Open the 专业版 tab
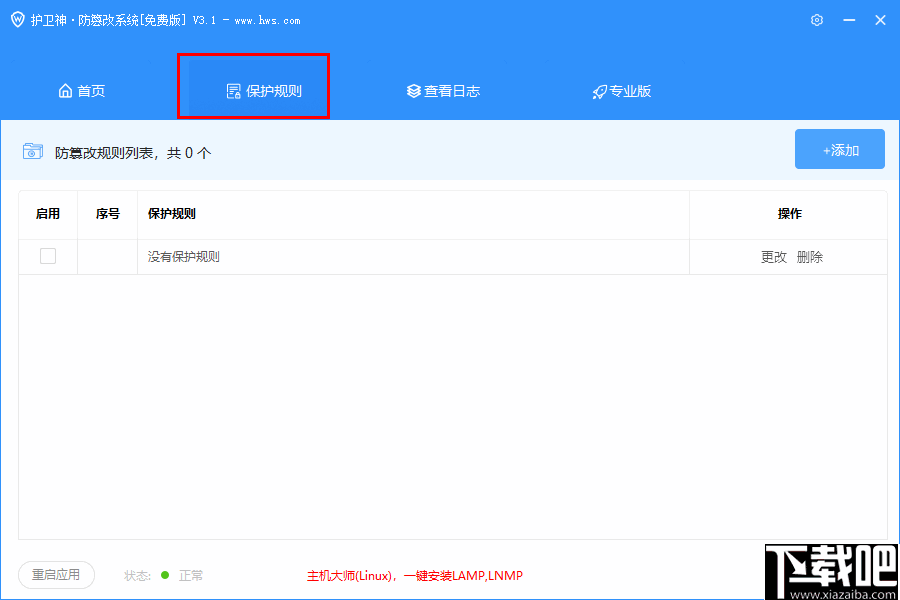This screenshot has width=900, height=600. pyautogui.click(x=621, y=90)
